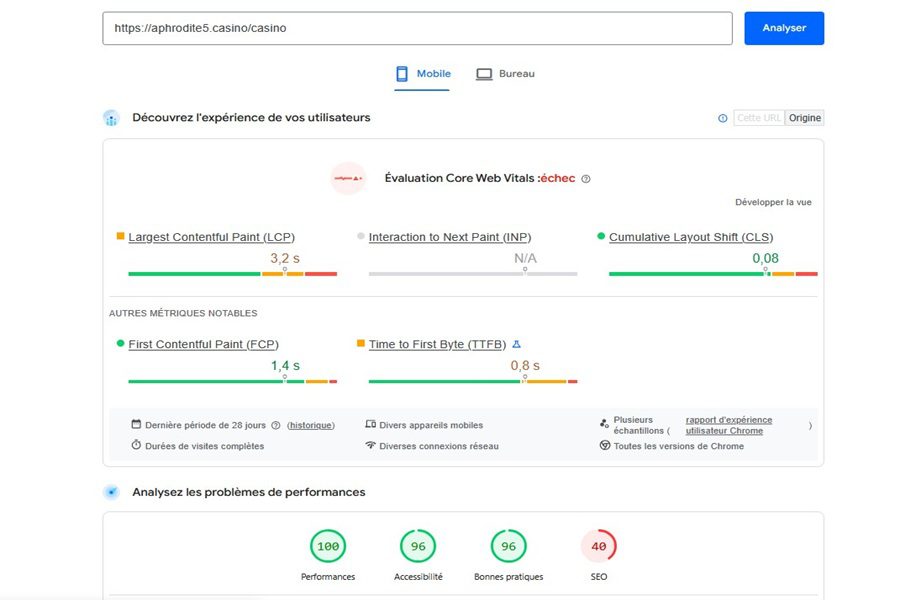Toggle to Cette URL data view
The height and width of the screenshot is (600, 900).
point(759,118)
